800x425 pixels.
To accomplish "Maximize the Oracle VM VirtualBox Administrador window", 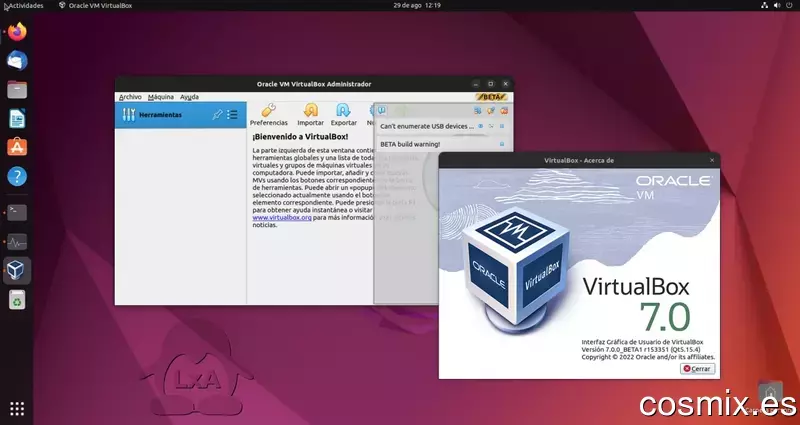I will tap(491, 84).
